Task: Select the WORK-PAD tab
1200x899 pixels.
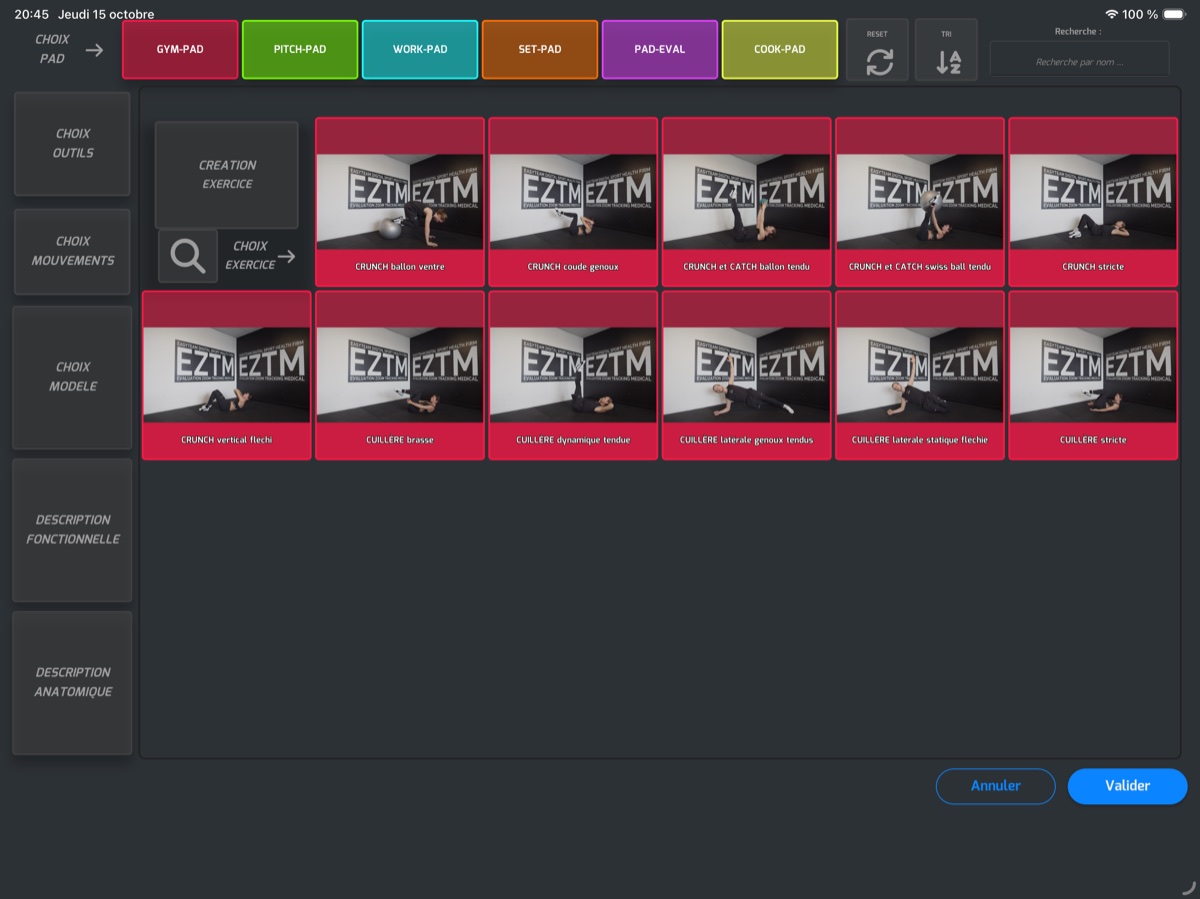Action: (x=420, y=49)
